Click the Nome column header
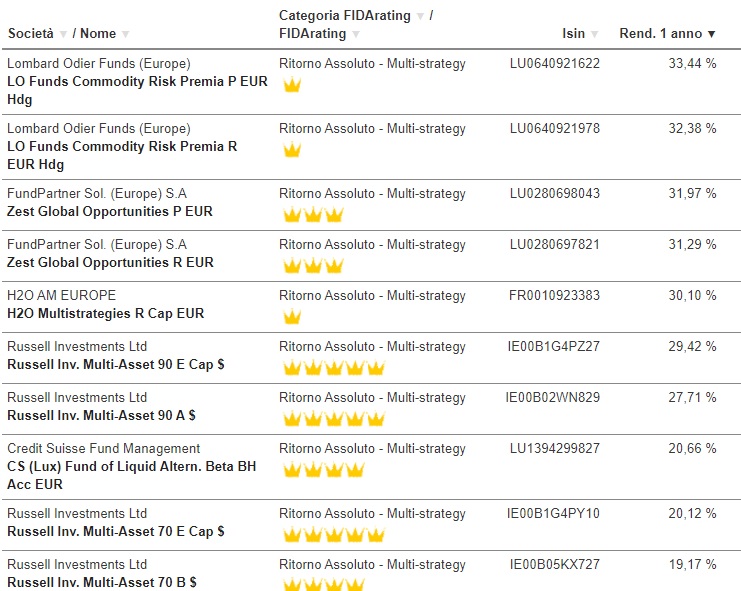 [98, 34]
